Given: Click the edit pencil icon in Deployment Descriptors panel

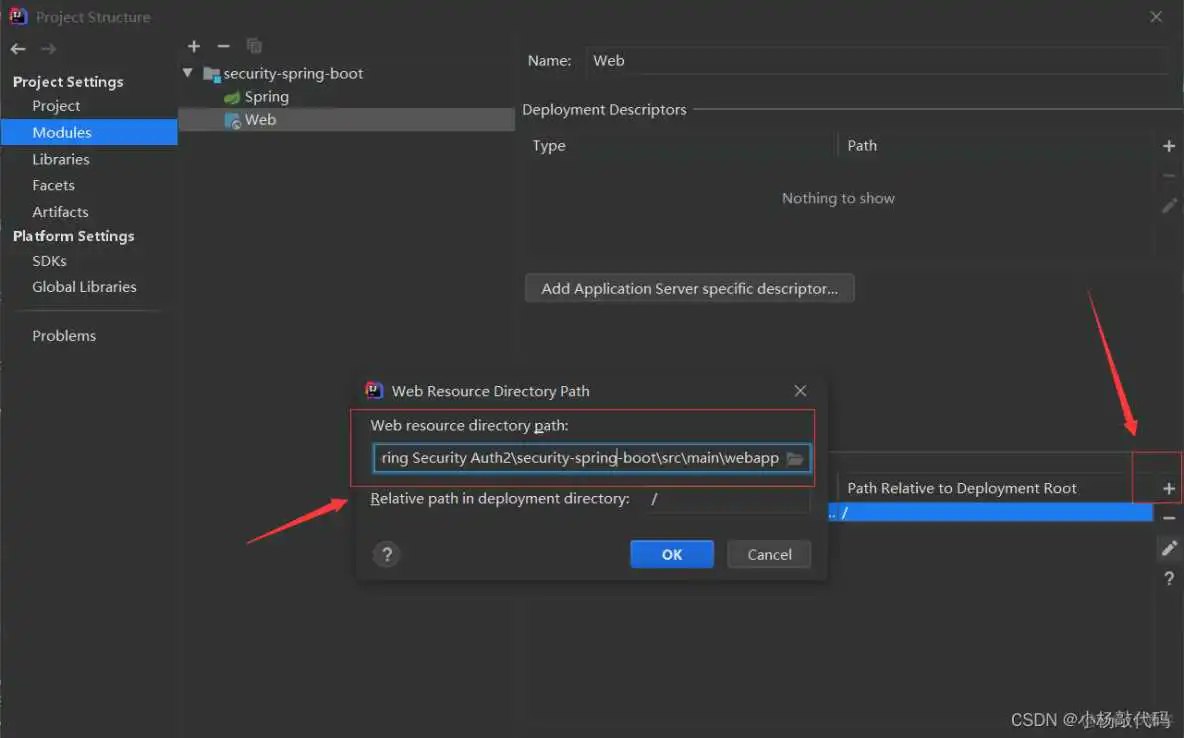Looking at the screenshot, I should click(x=1169, y=205).
